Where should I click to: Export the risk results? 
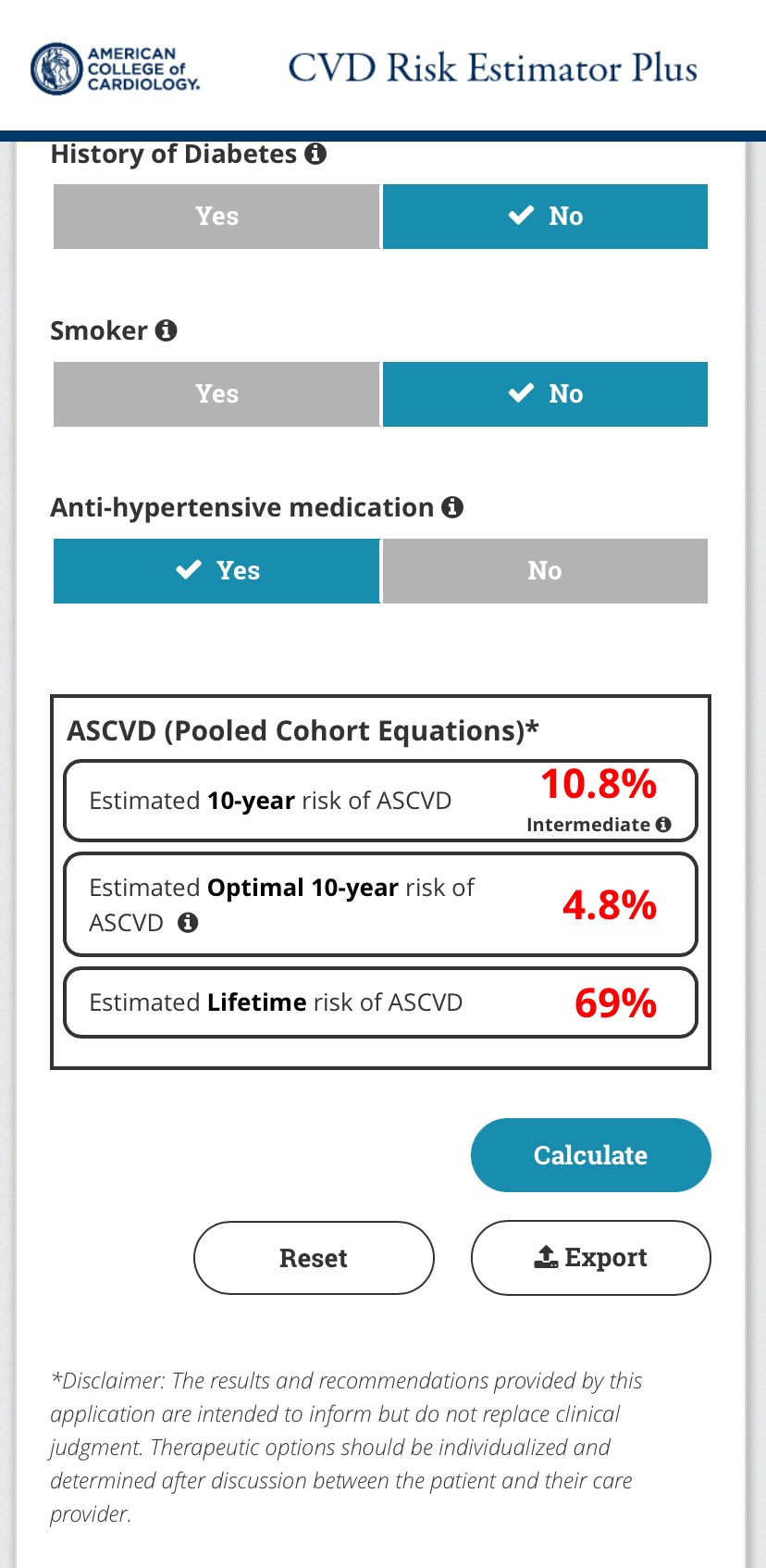coord(590,1258)
